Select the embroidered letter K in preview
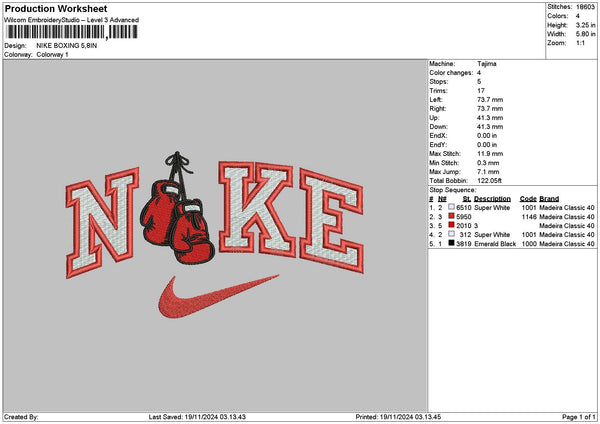This screenshot has height=424, width=600. [x=256, y=208]
